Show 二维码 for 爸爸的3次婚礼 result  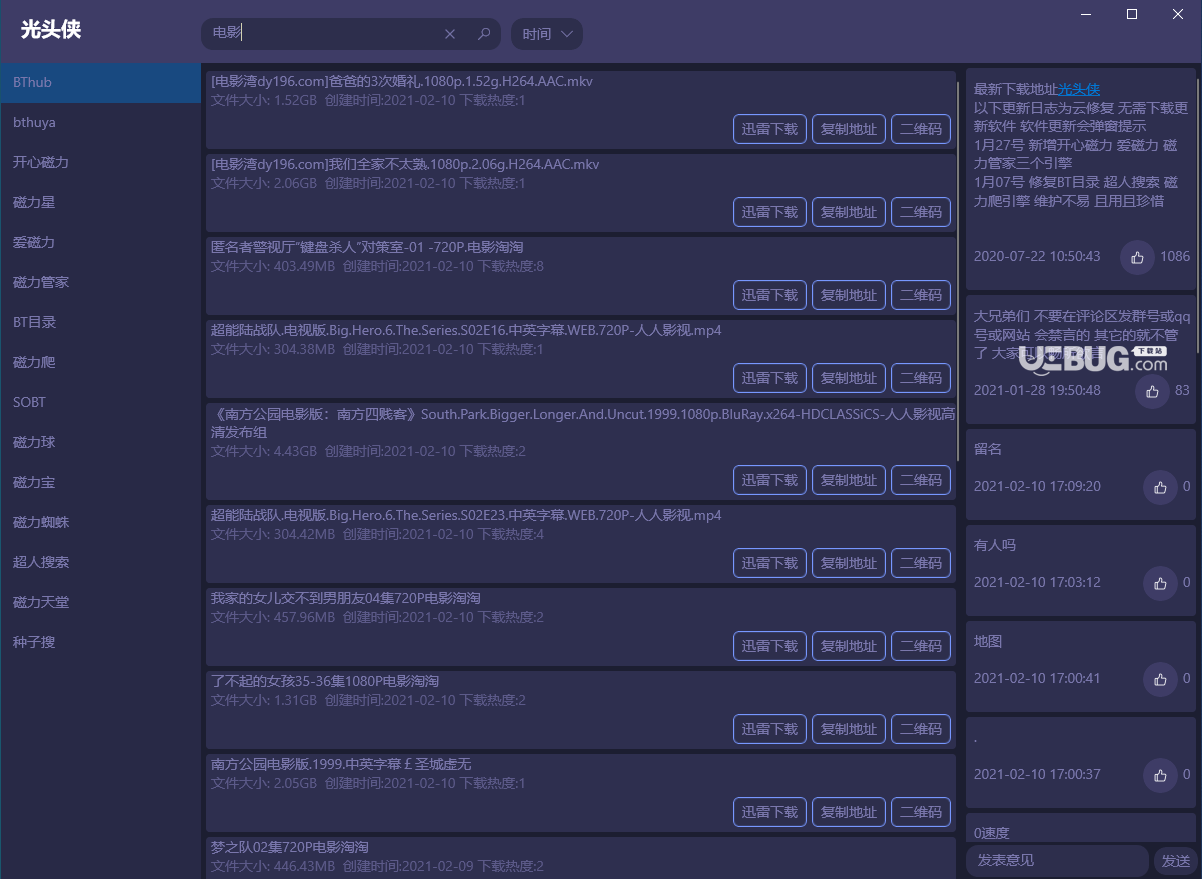921,129
